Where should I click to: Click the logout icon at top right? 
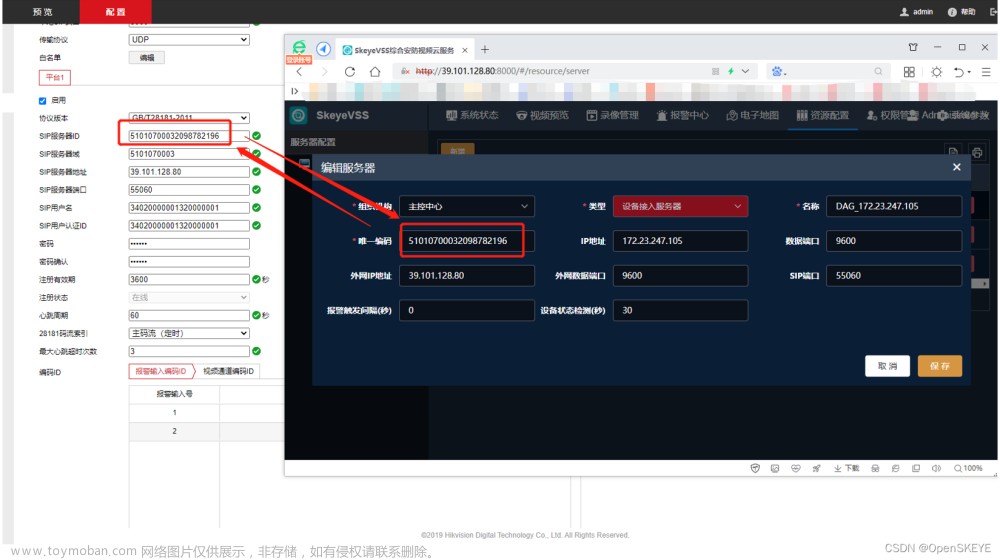click(x=994, y=11)
